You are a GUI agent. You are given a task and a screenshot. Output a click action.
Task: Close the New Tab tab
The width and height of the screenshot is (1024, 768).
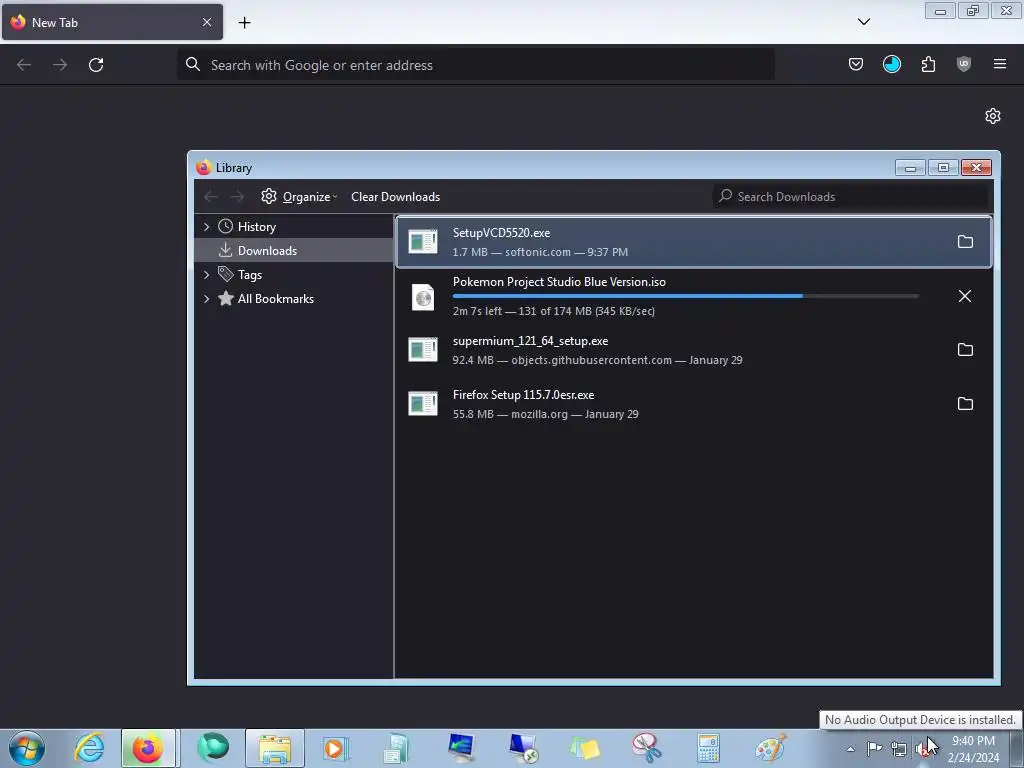207,22
